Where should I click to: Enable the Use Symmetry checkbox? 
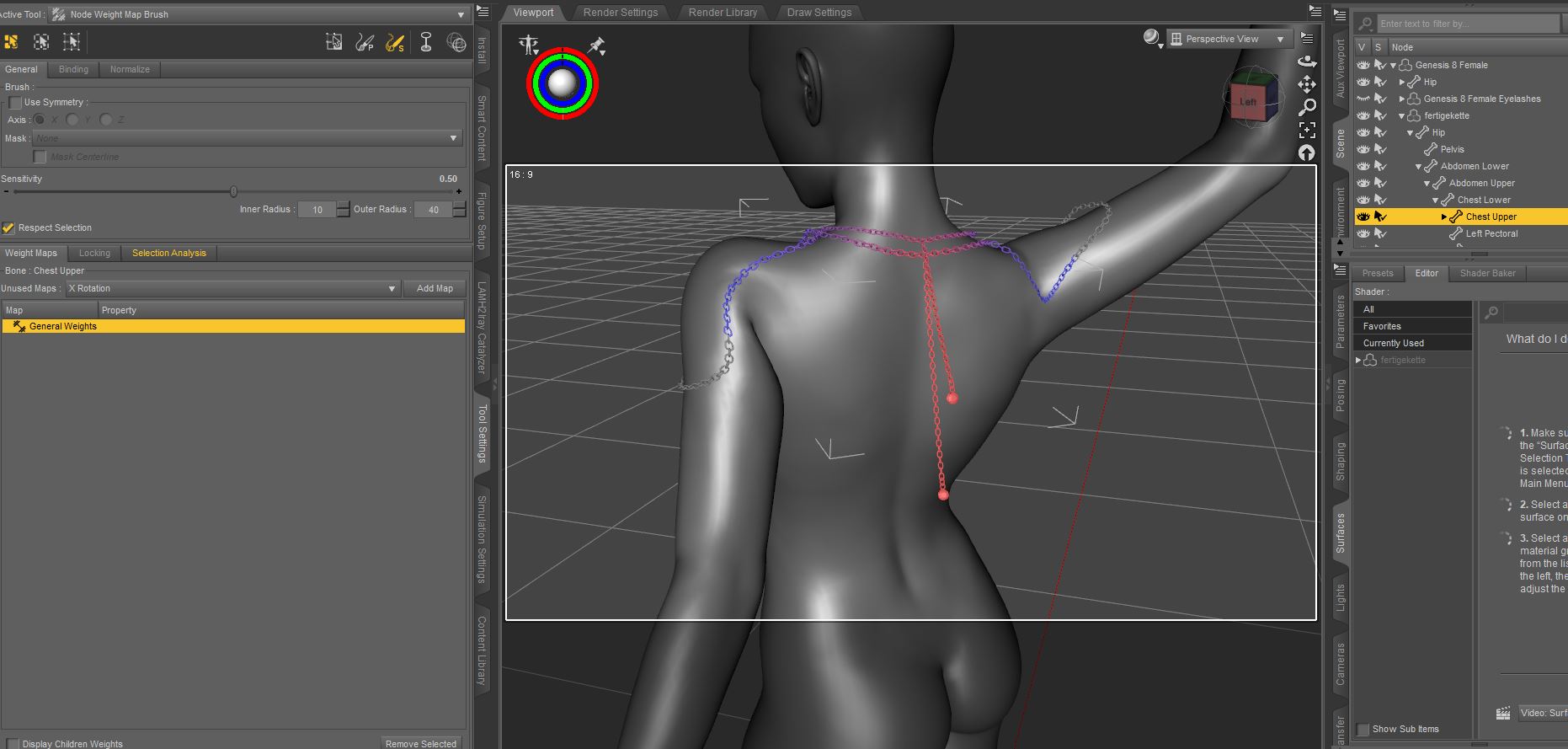15,103
